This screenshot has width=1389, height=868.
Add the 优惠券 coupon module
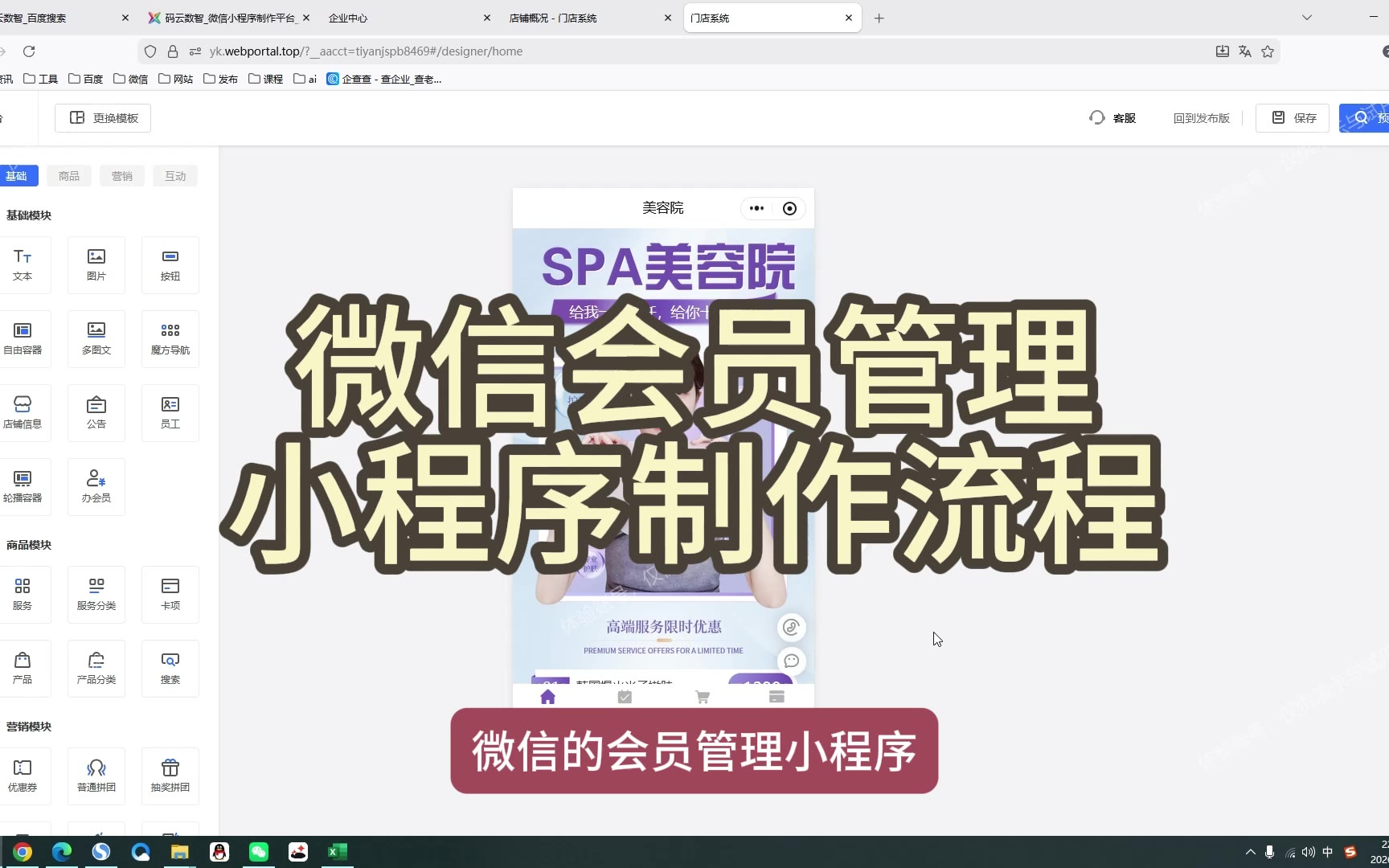click(23, 776)
